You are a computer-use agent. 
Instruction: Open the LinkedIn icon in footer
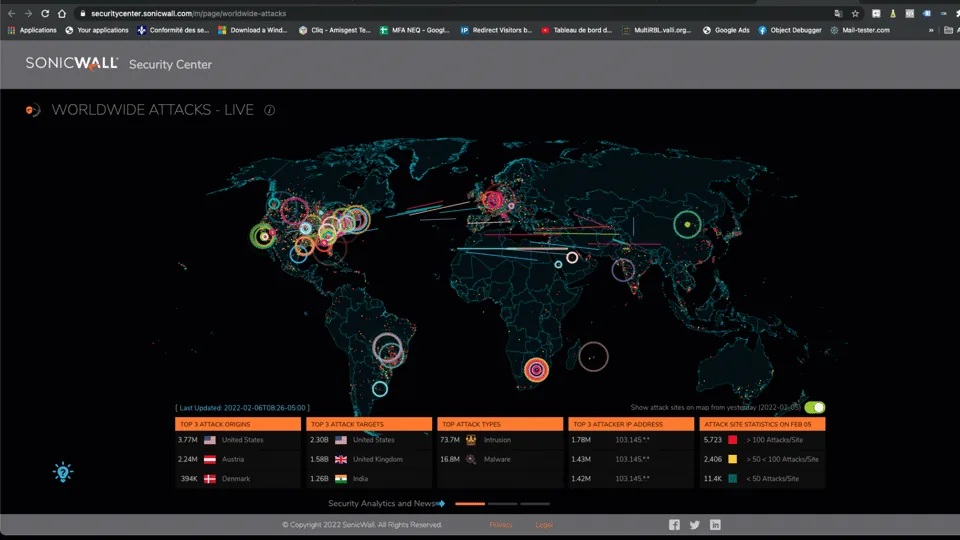715,525
